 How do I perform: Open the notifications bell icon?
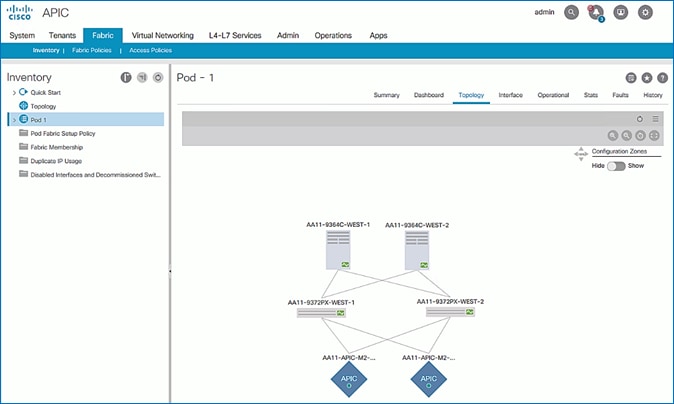point(596,12)
